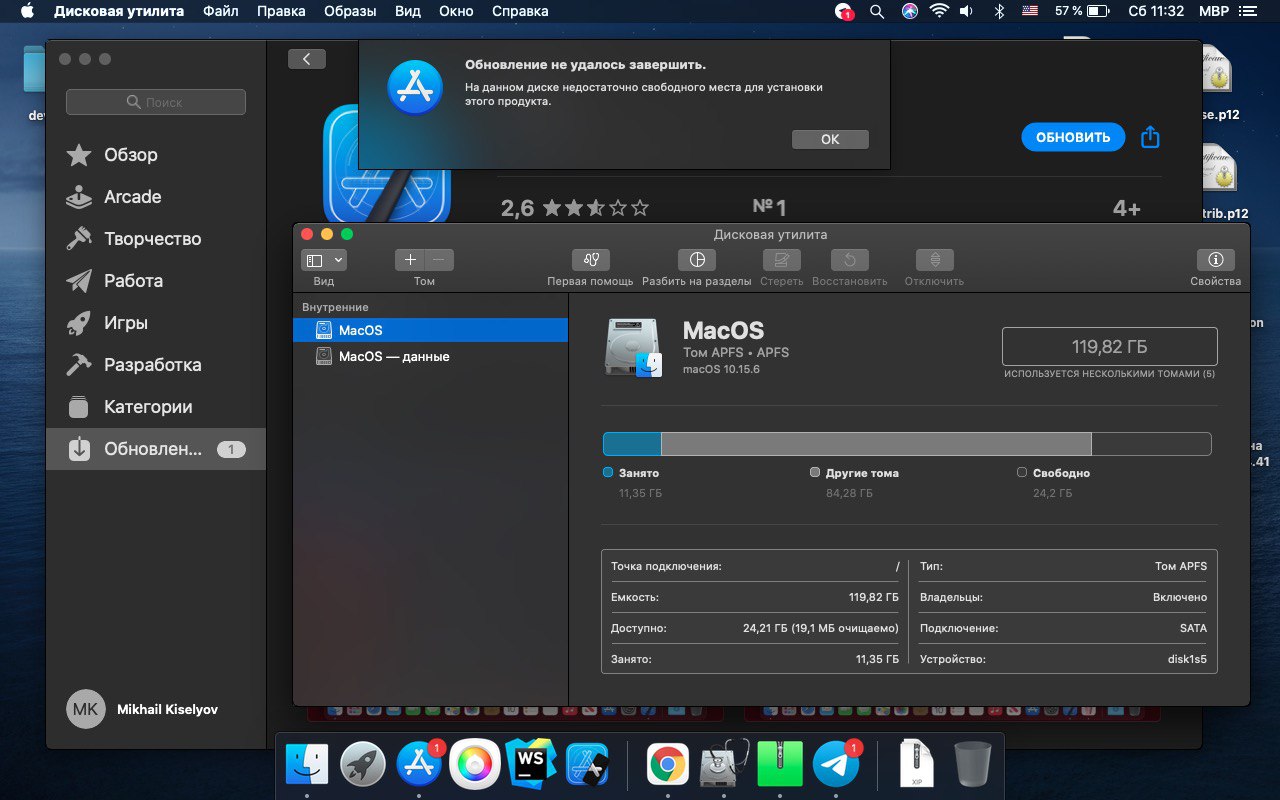Viewport: 1280px width, 800px height.
Task: Open the Справка menu
Action: (x=520, y=11)
